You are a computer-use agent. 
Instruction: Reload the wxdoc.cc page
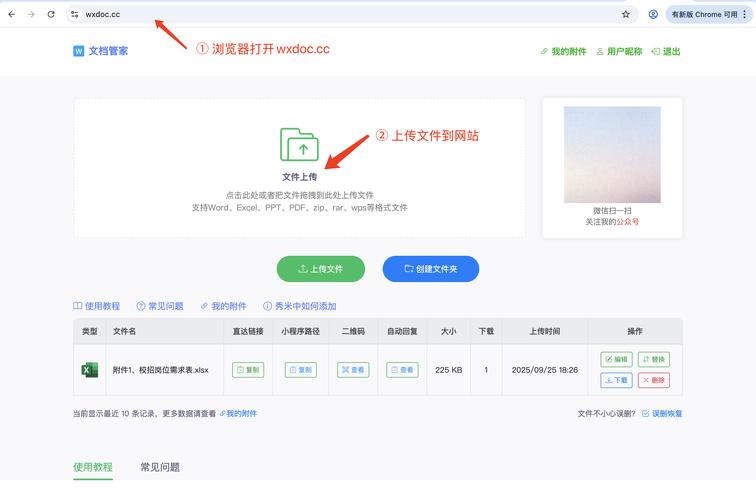51,14
